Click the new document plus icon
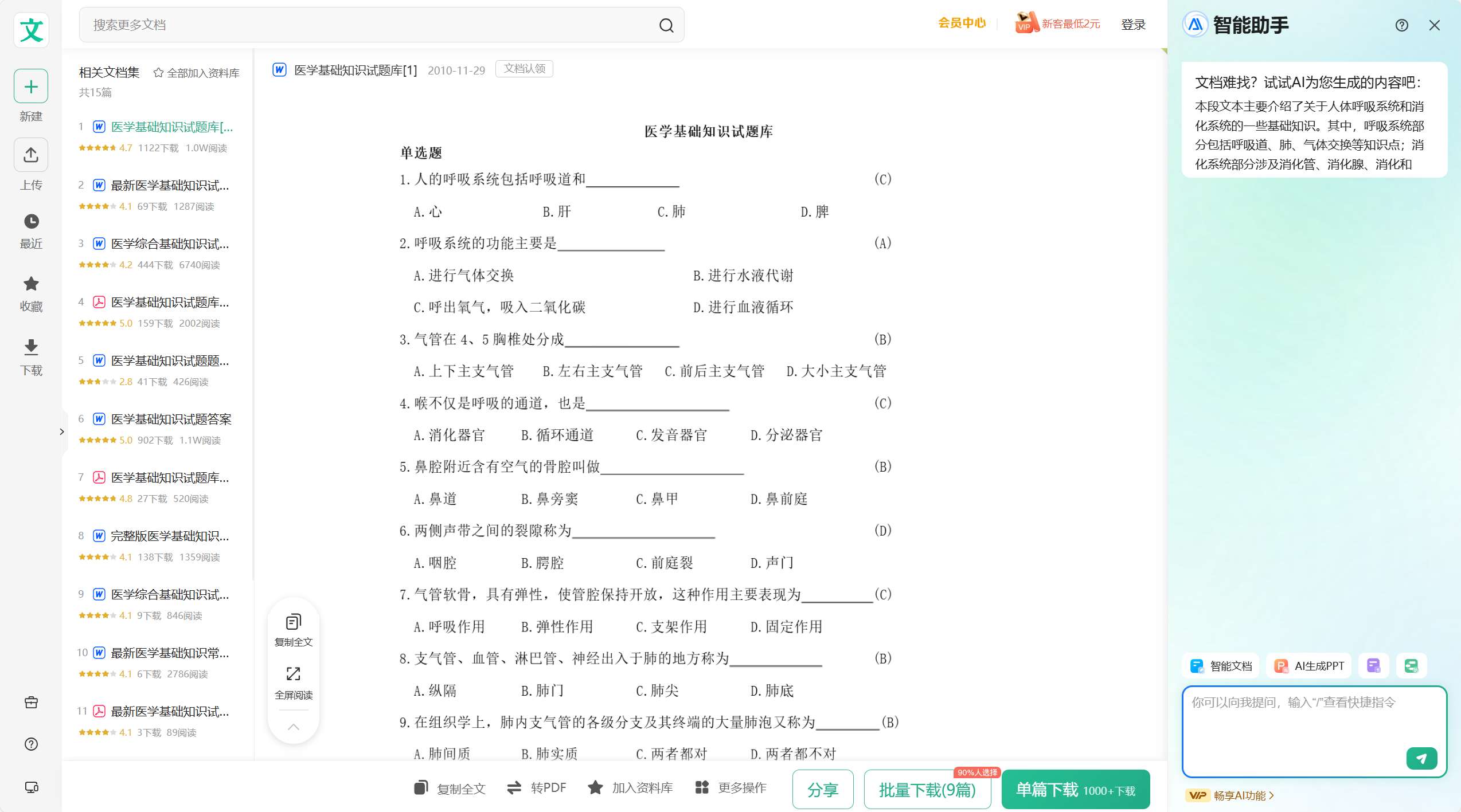 (31, 87)
